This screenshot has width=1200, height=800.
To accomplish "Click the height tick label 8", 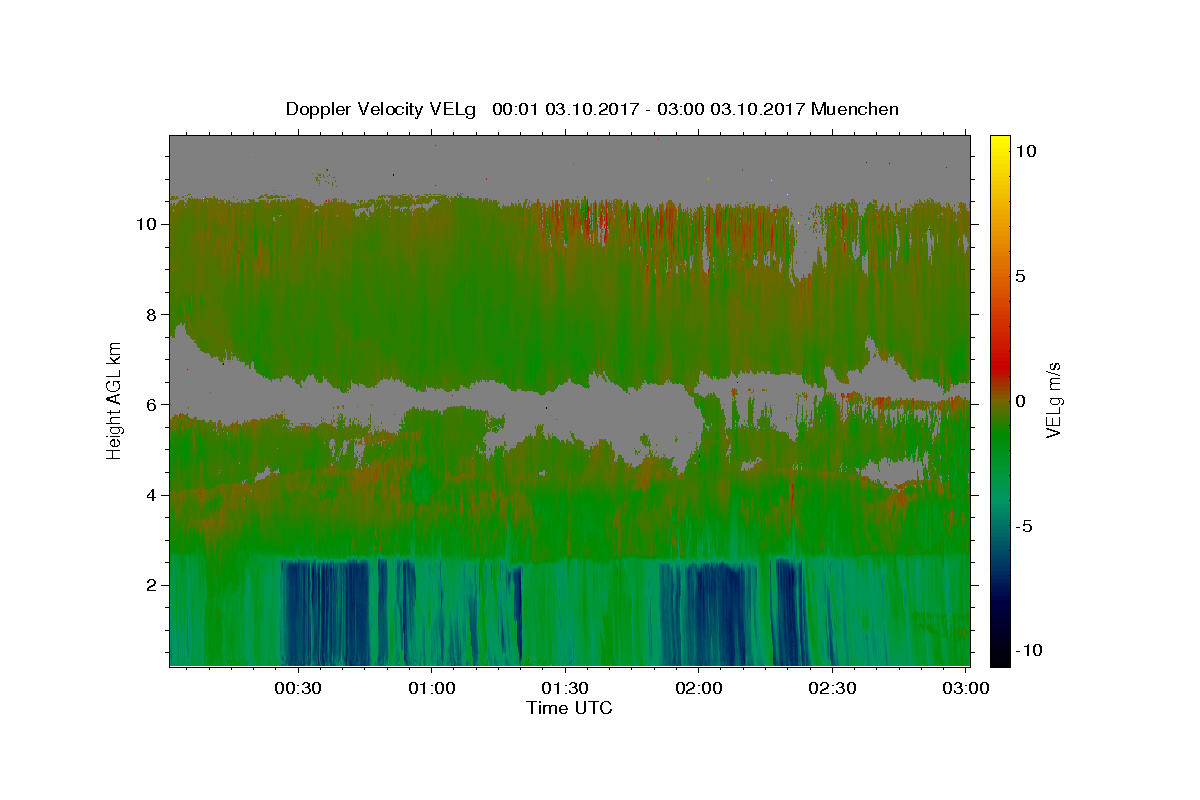I will [149, 314].
